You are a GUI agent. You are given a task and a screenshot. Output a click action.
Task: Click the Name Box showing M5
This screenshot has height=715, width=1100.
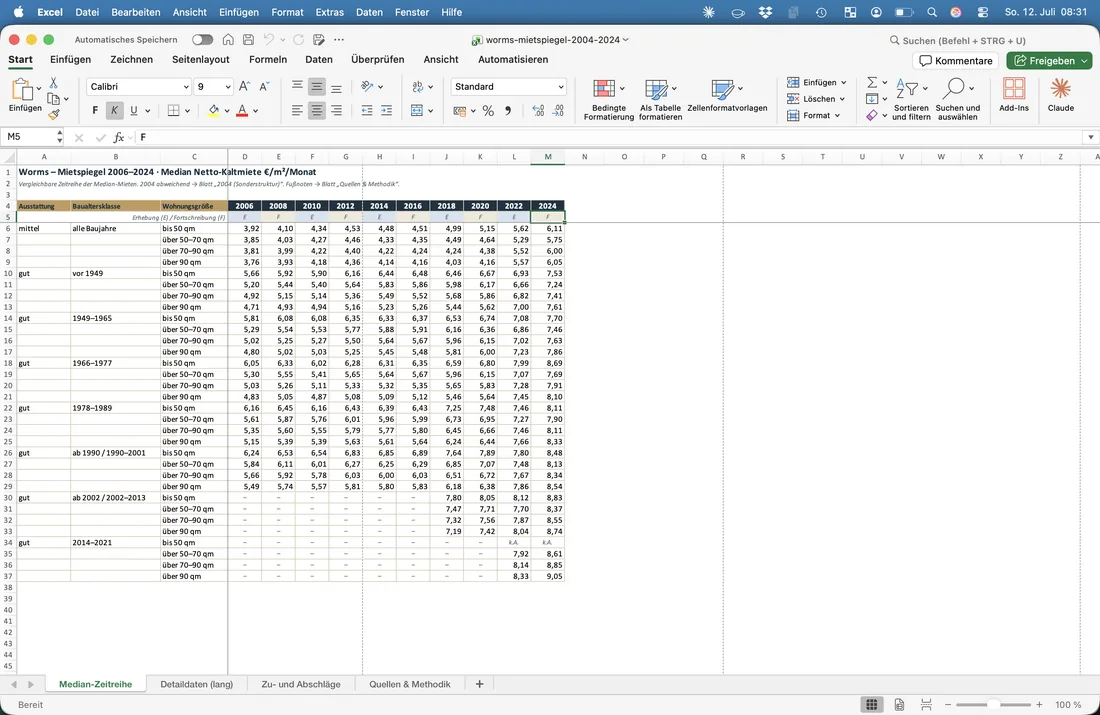(32, 137)
